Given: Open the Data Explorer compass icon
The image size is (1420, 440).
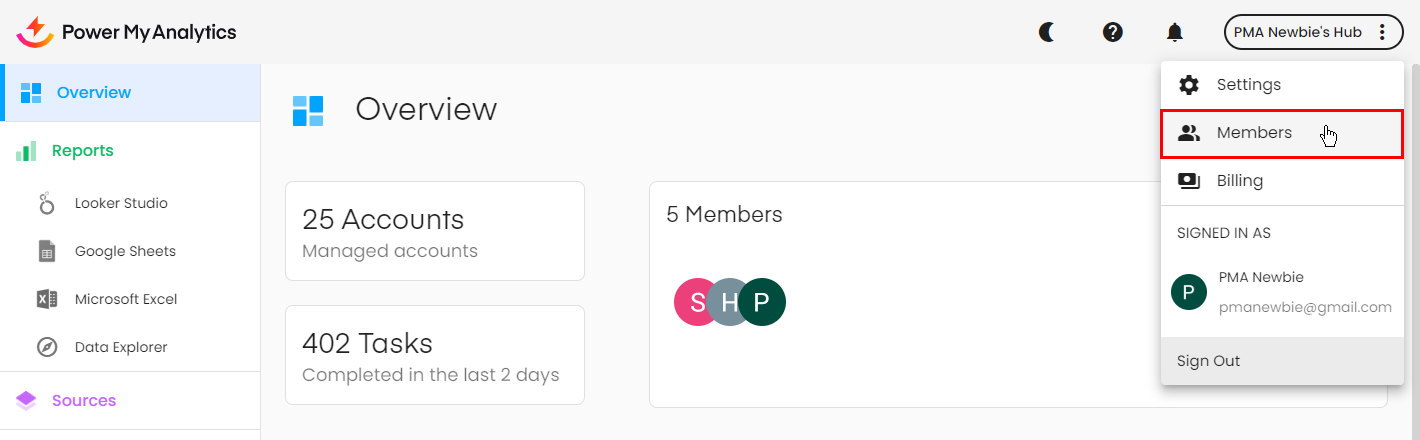Looking at the screenshot, I should (47, 347).
